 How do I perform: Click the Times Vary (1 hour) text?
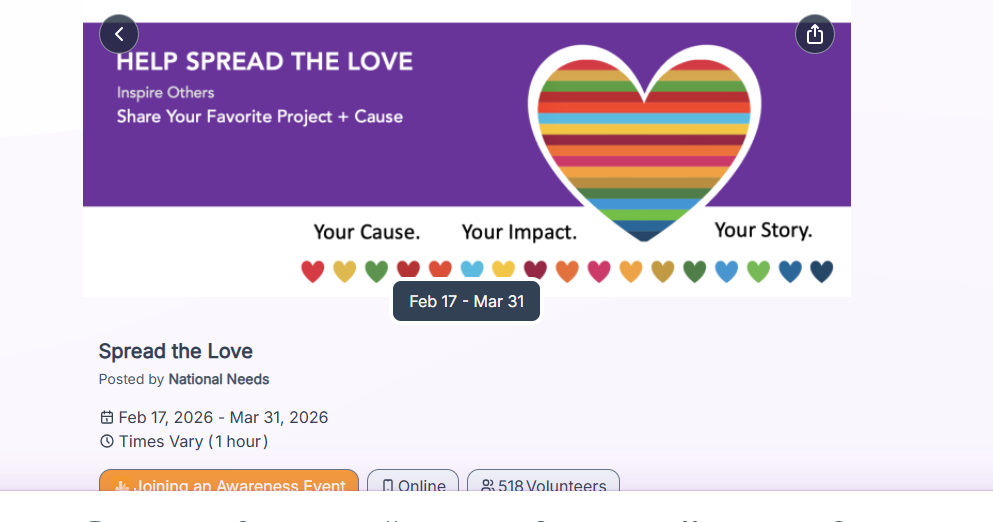tap(193, 442)
